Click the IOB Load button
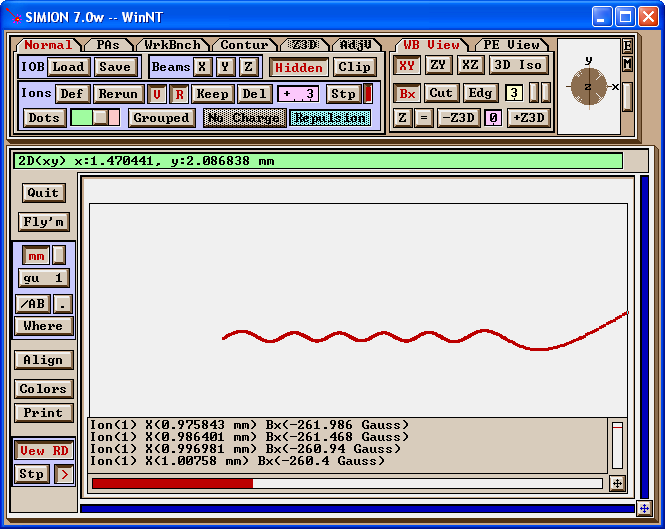665x529 pixels. coord(68,67)
